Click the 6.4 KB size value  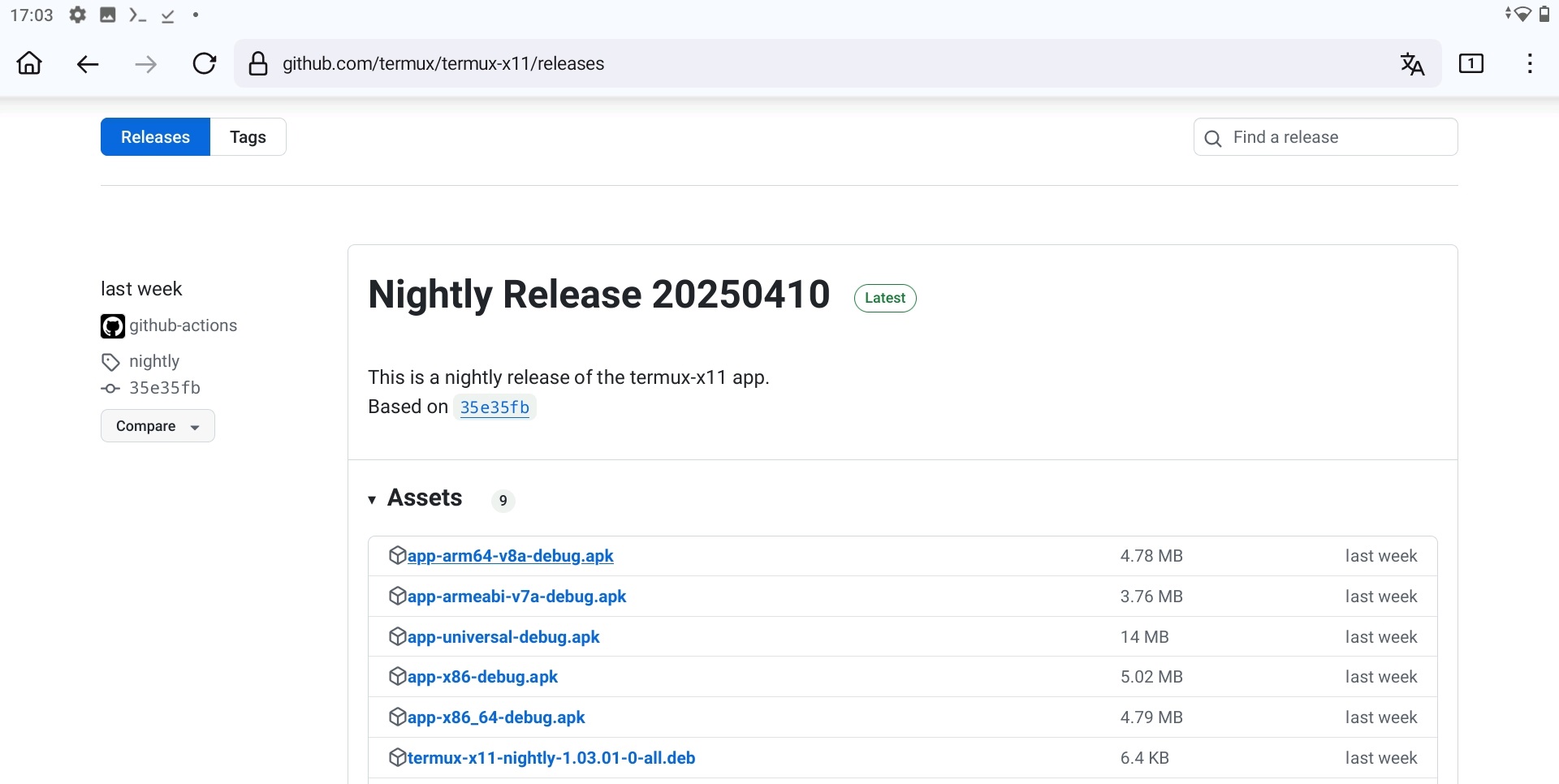(x=1145, y=758)
